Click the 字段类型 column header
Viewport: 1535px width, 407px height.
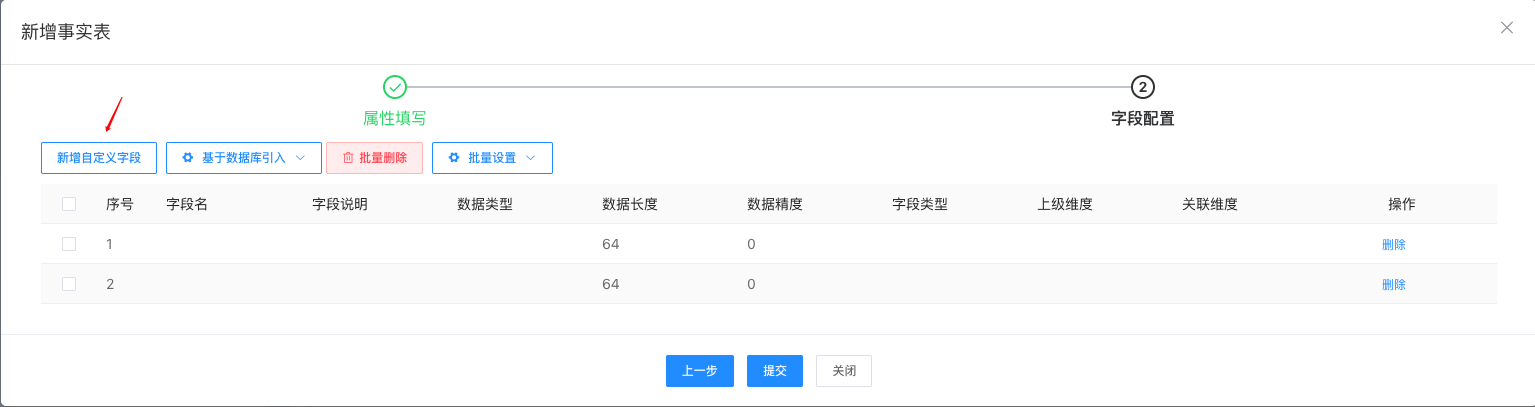920,204
